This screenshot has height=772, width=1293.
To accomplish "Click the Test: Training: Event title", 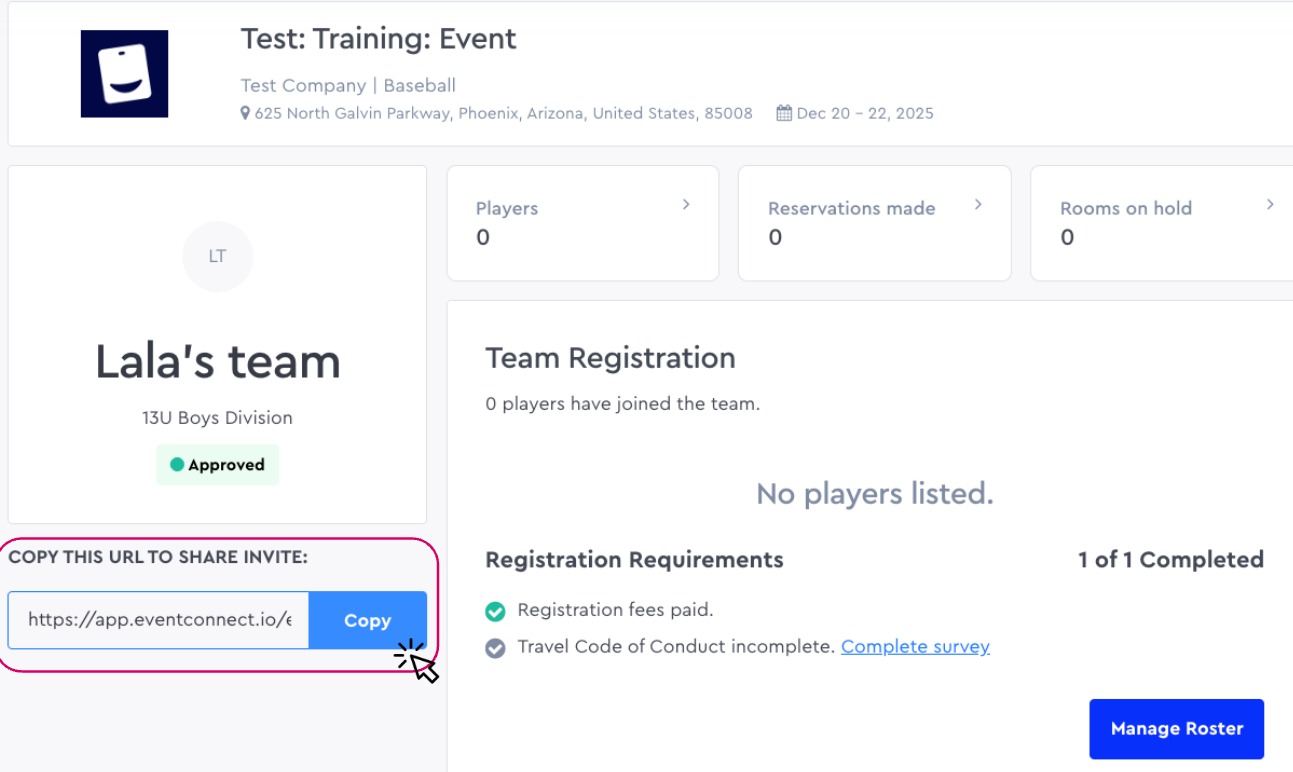I will click(x=379, y=39).
